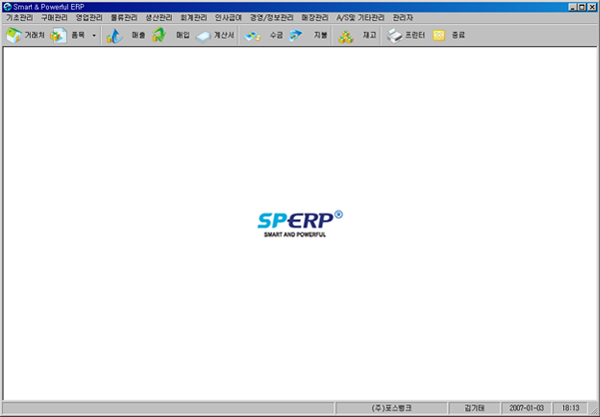Open the 수금 (collection) toolbar icon

coord(253,36)
